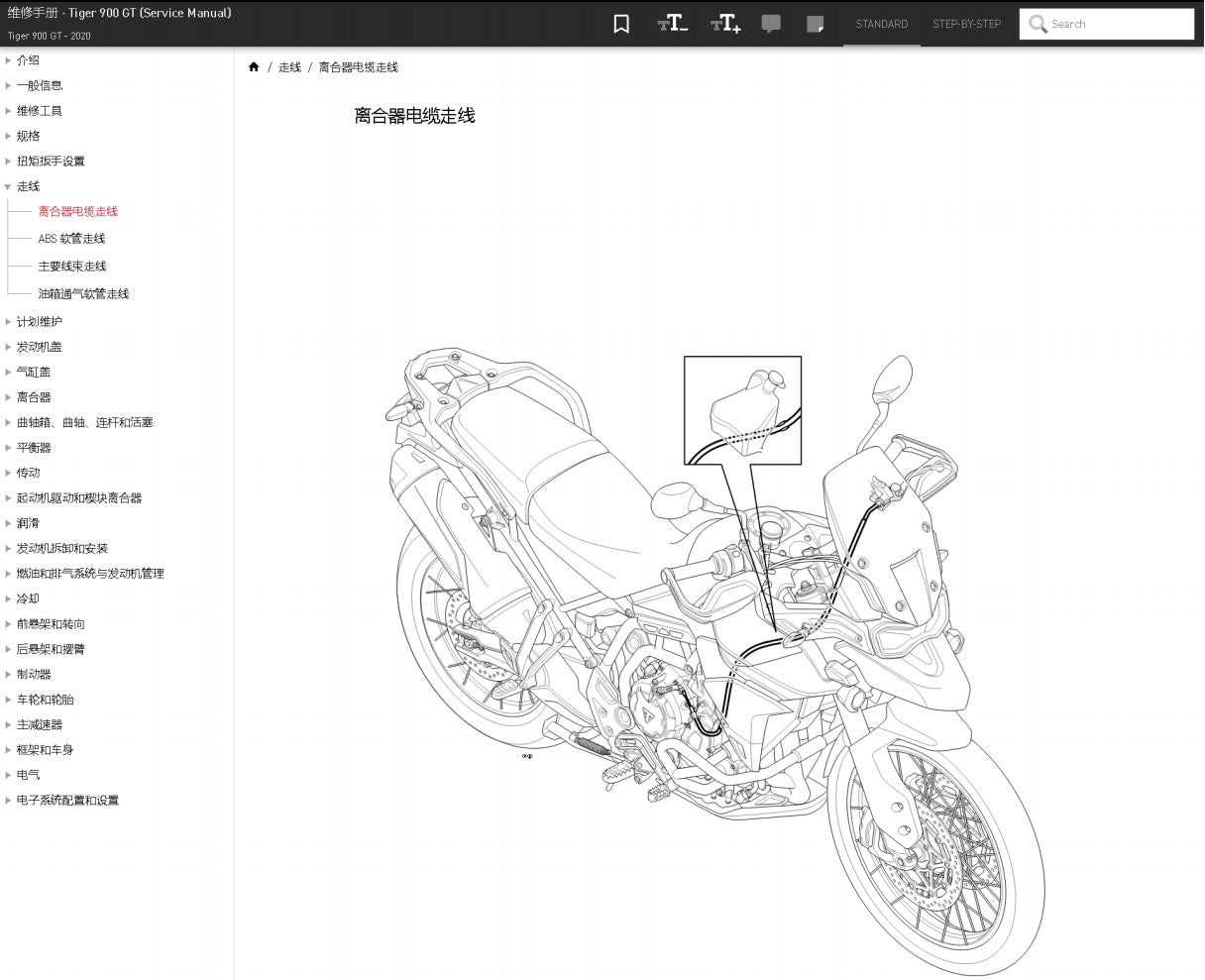Screen dimensions: 1205x980
Task: Select the 油箱通气软管走线 entry
Action: point(83,294)
